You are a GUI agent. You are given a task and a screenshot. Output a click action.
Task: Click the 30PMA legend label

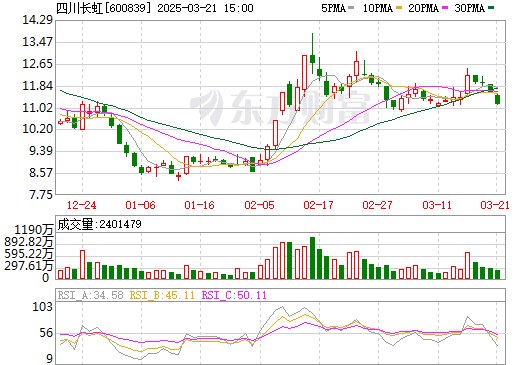coord(469,8)
